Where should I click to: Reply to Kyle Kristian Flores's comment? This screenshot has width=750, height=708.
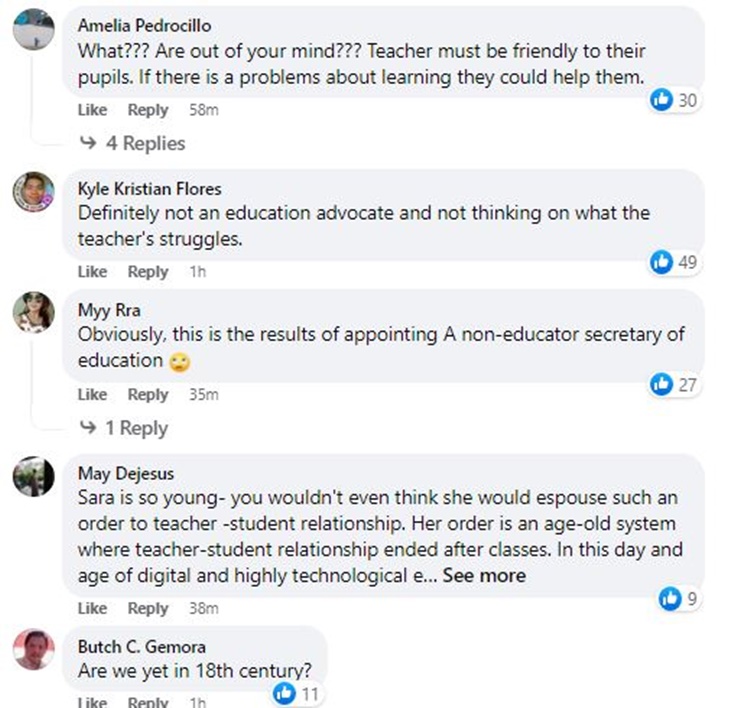point(148,272)
